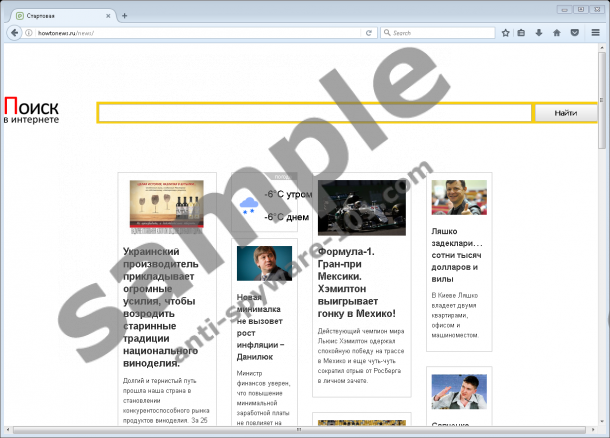The image size is (610, 438).
Task: Click the yellow-bordered page search field
Action: point(314,113)
